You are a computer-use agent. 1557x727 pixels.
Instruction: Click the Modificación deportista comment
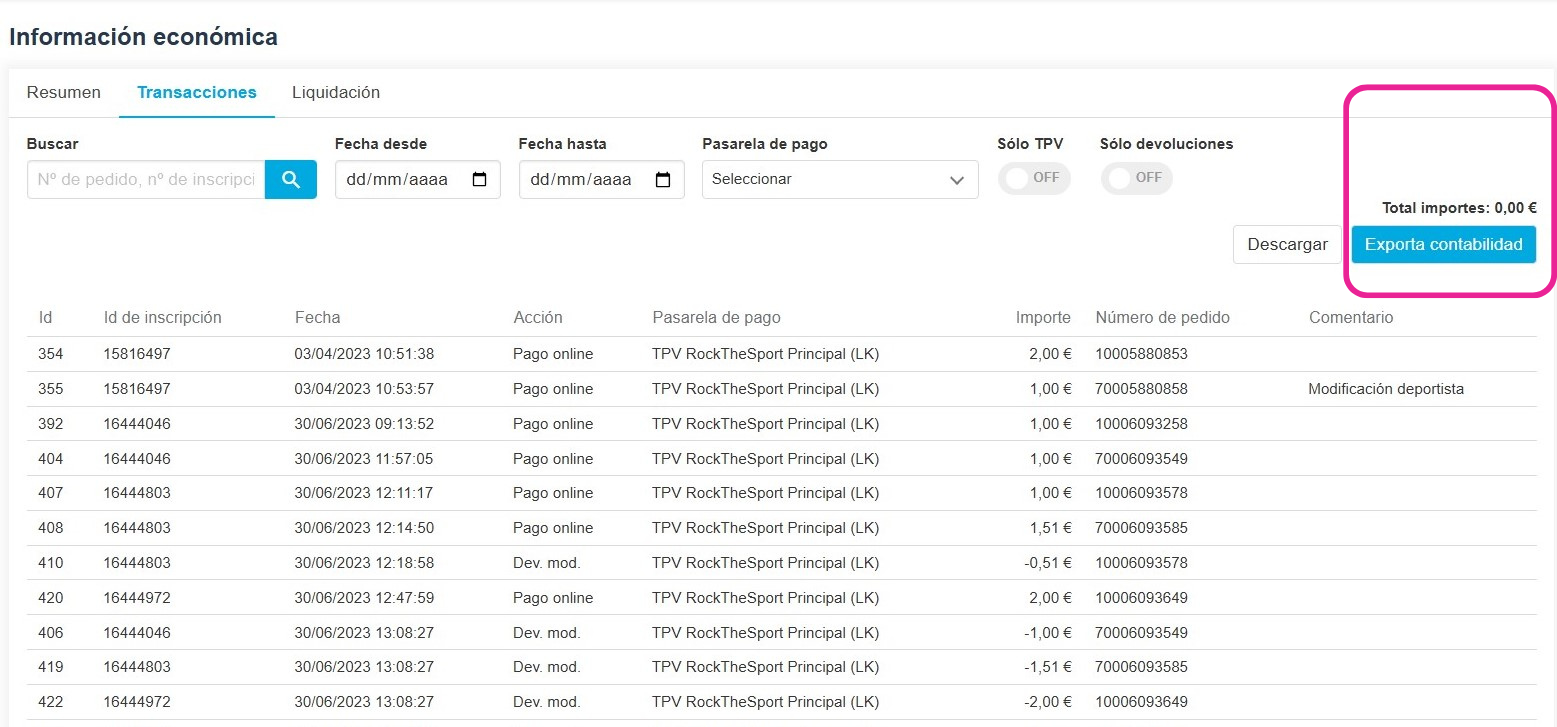(1386, 389)
